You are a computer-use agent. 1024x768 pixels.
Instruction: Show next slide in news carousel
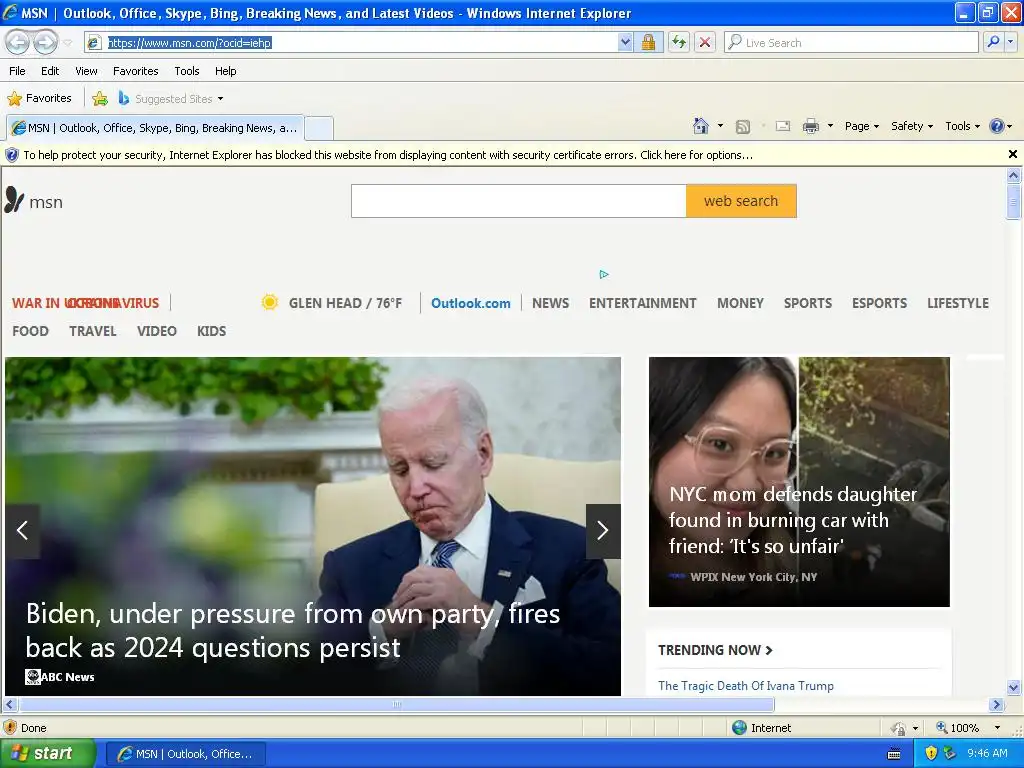603,530
